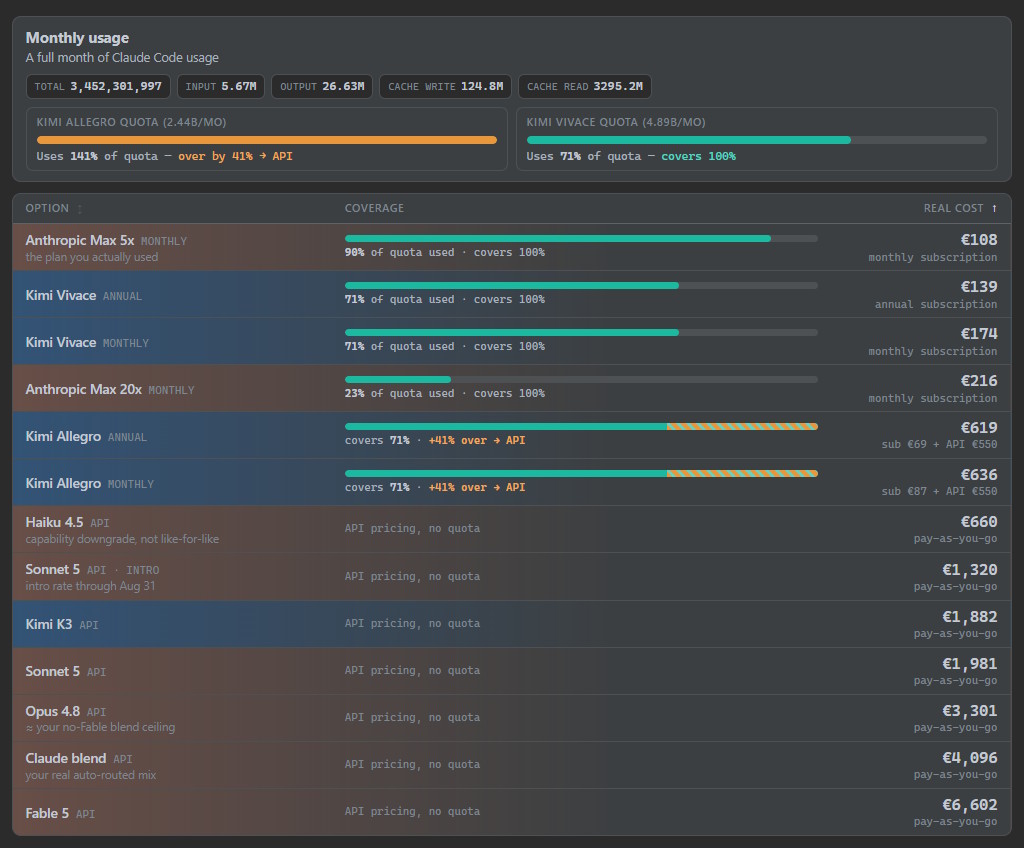Click the Input 5.67M badge
The height and width of the screenshot is (848, 1024).
pos(221,86)
